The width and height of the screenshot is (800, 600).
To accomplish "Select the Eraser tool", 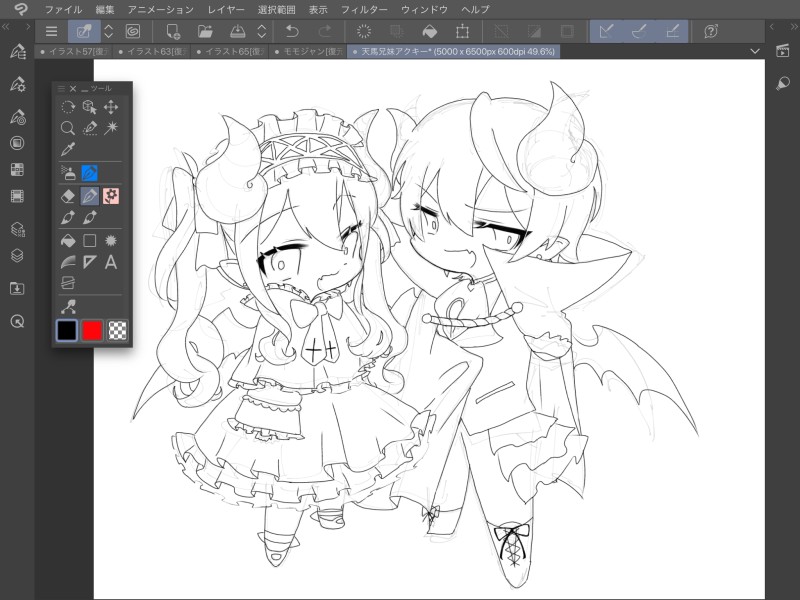I will pyautogui.click(x=68, y=196).
